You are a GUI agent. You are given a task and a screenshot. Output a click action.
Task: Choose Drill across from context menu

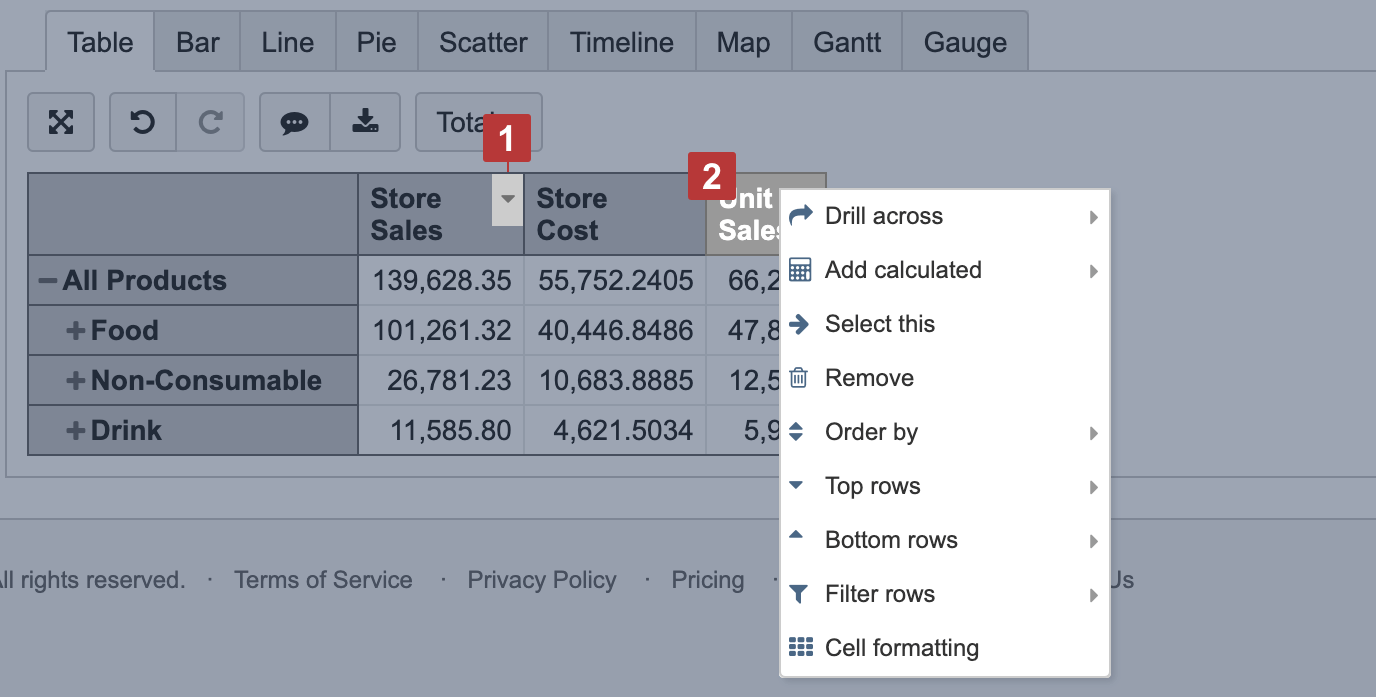[x=884, y=216]
